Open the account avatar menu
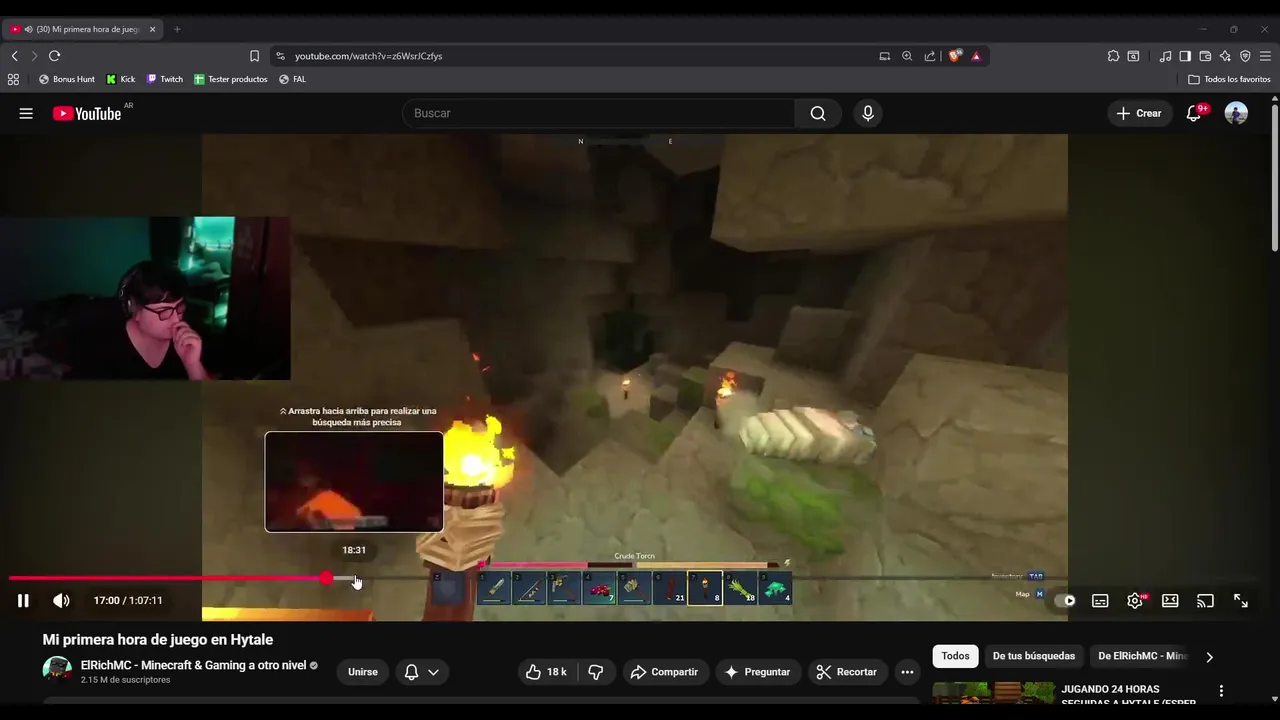 [x=1237, y=113]
